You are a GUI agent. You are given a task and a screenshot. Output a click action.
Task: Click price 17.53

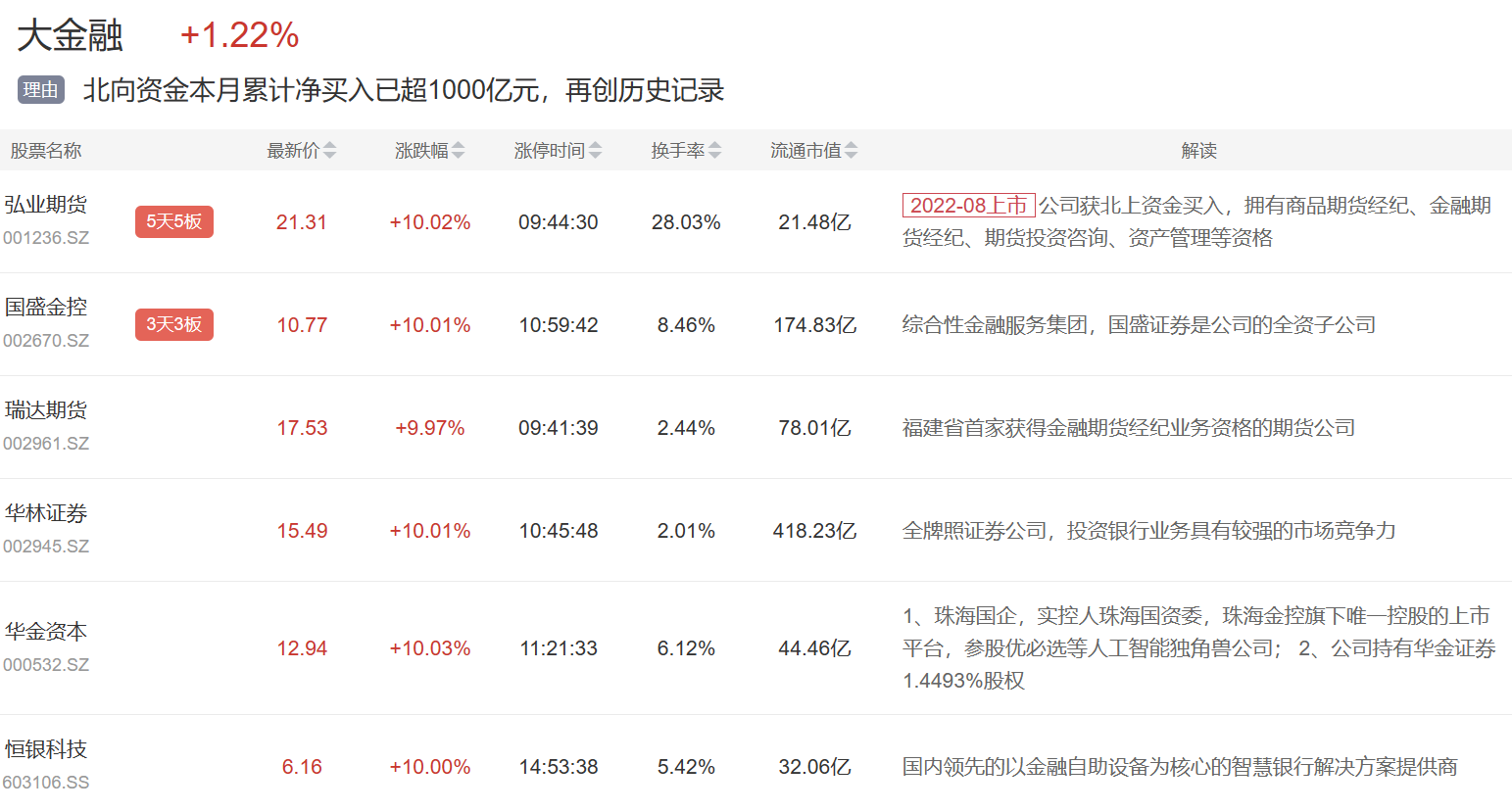click(302, 428)
